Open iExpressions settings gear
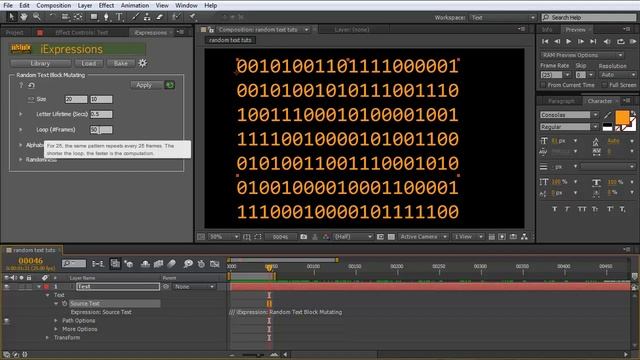This screenshot has width=640, height=360. tap(142, 63)
